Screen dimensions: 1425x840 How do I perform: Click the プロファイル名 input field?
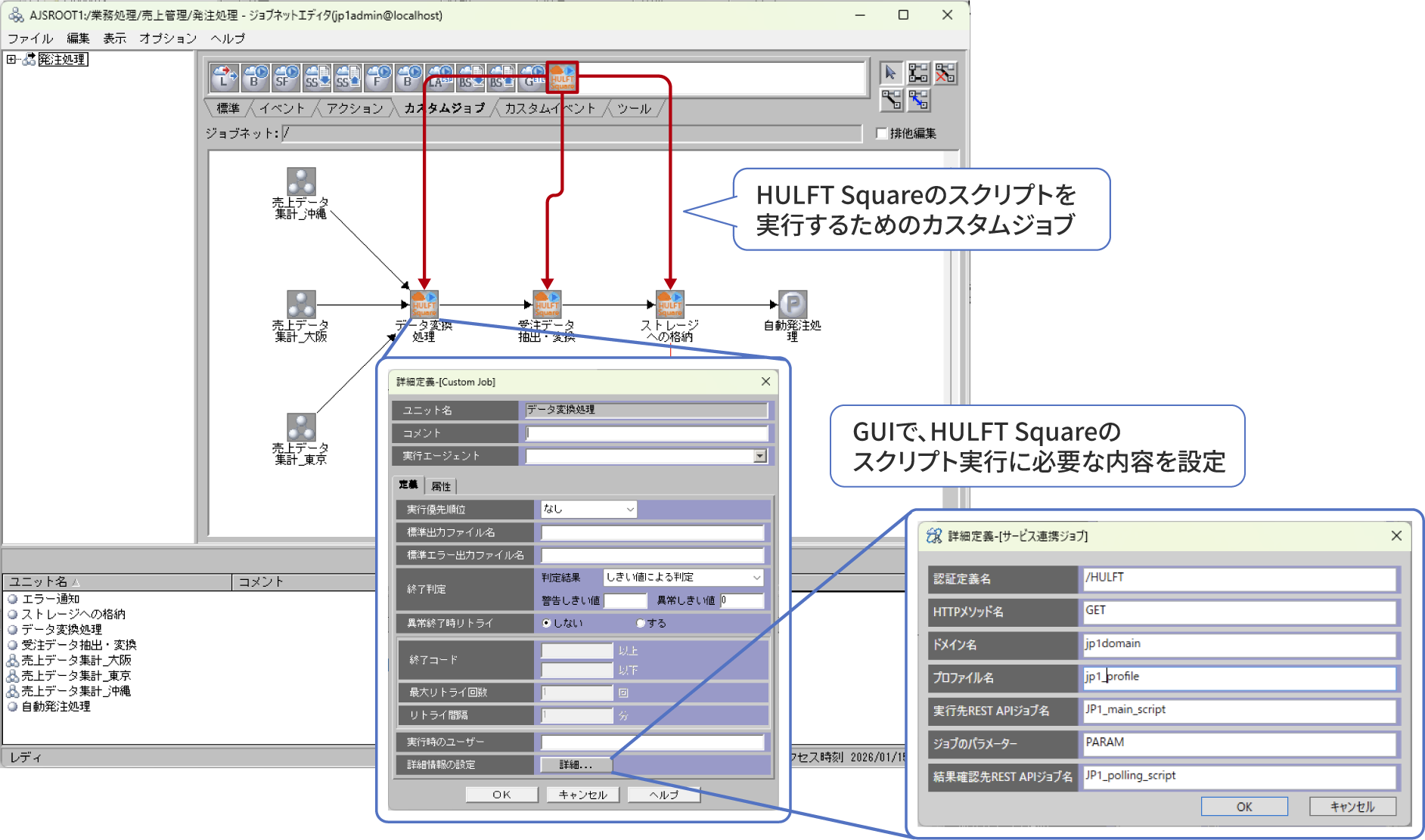(1238, 677)
